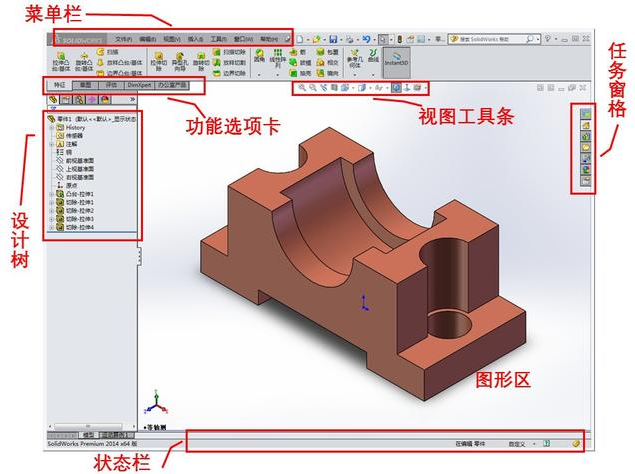Screen dimensions: 635x474
Task: Click the help question icon in the status bar
Action: 546,444
